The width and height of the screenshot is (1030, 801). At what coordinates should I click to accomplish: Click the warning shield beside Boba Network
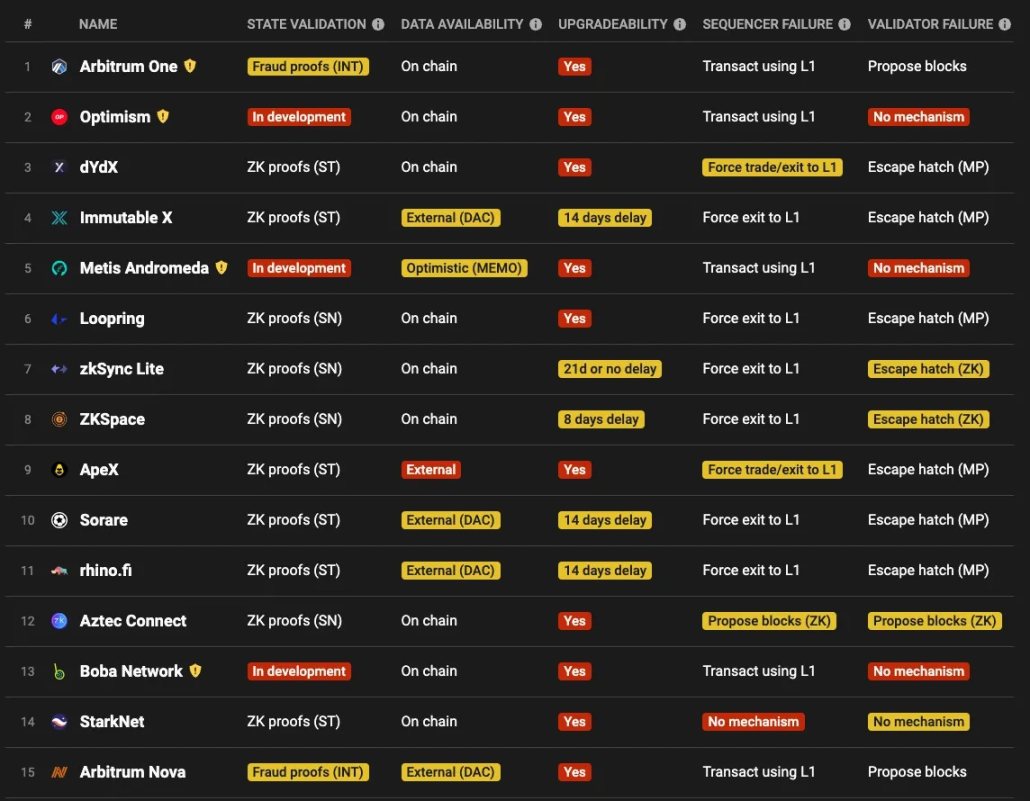click(x=195, y=671)
